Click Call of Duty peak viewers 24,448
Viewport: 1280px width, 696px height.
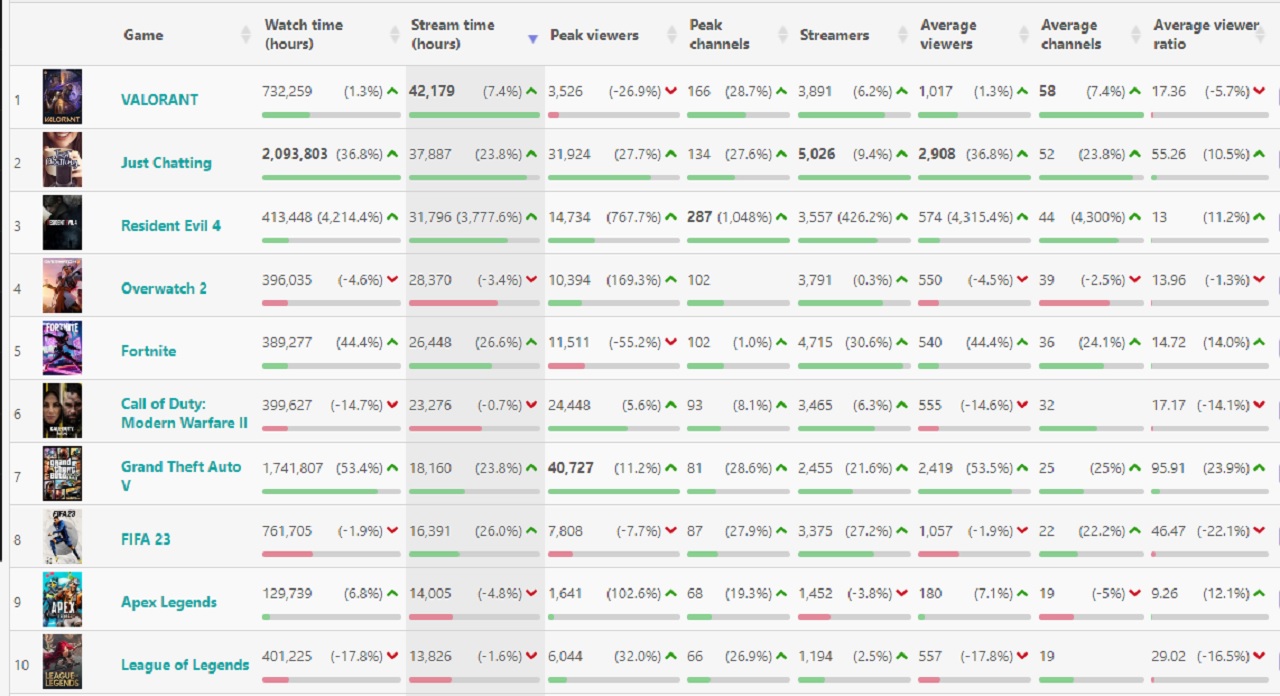(570, 405)
